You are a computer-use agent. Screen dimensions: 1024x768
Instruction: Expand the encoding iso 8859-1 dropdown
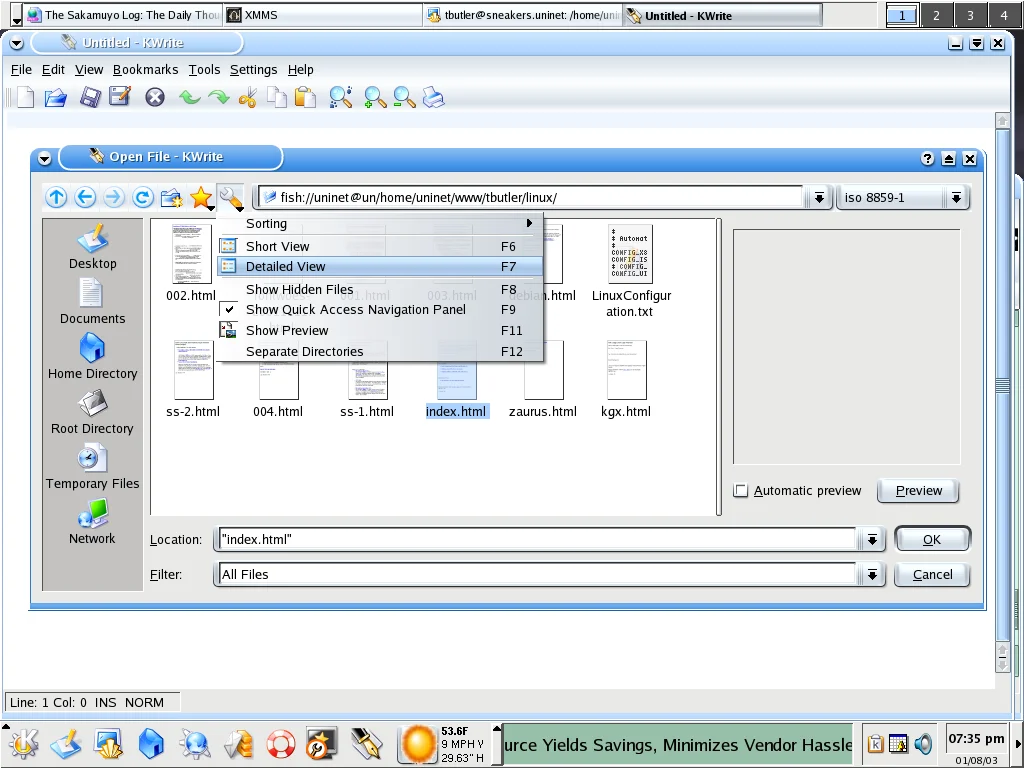tap(956, 198)
